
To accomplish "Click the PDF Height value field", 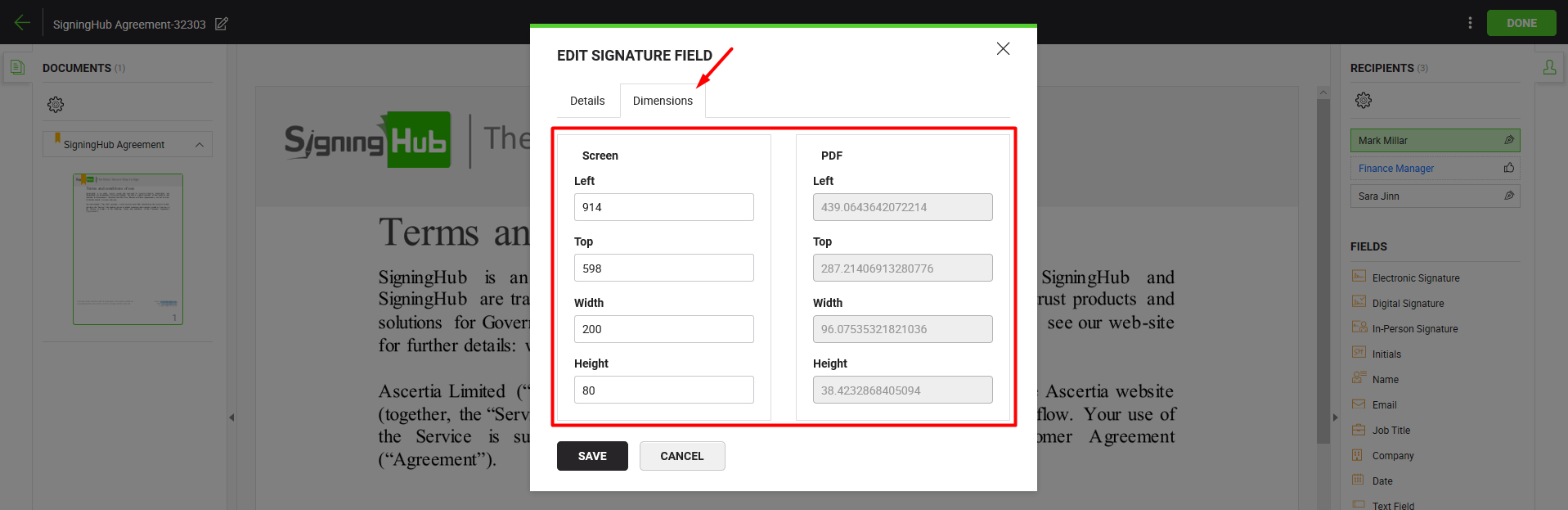I will click(x=902, y=390).
